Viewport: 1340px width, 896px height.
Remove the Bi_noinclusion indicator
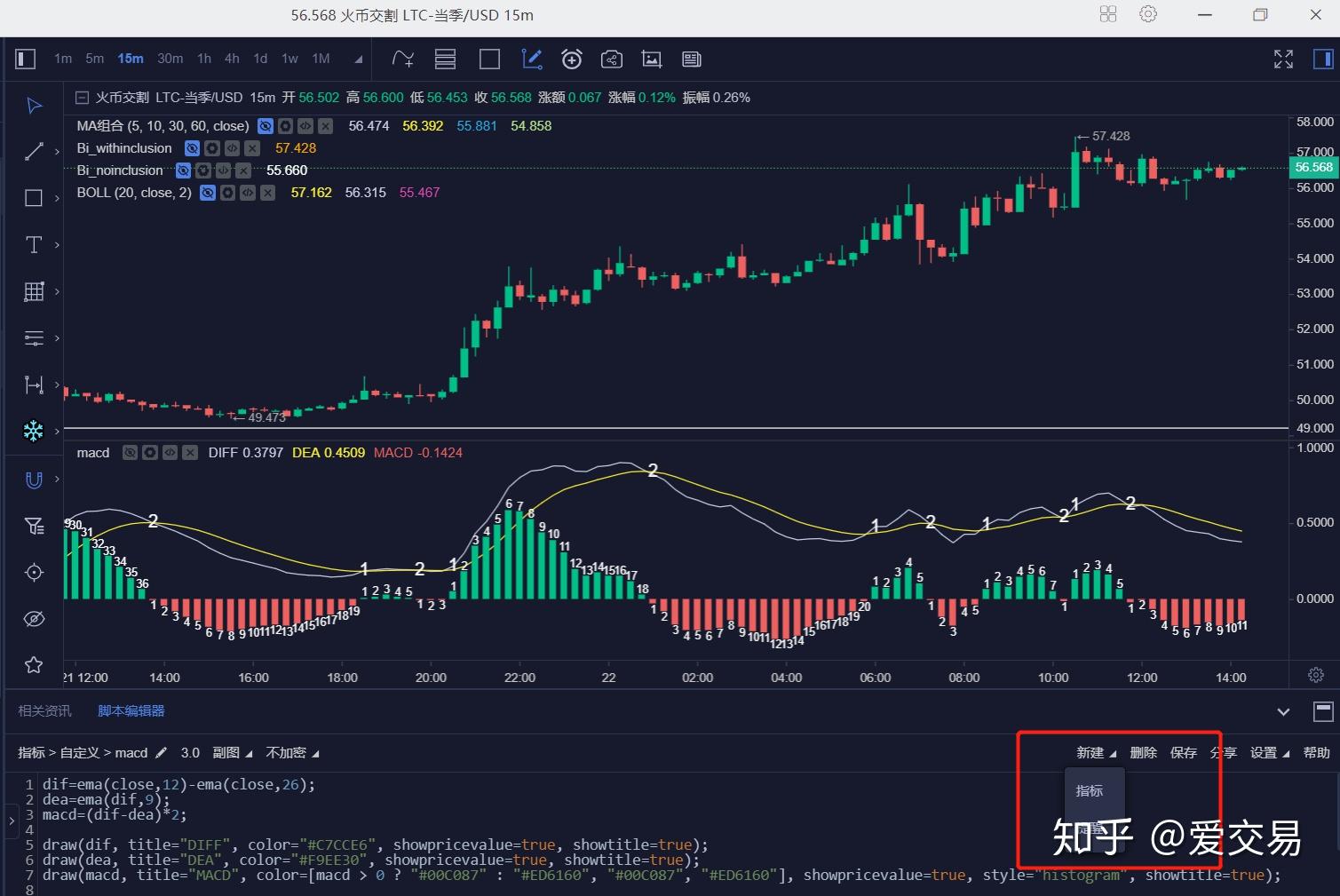(x=243, y=170)
